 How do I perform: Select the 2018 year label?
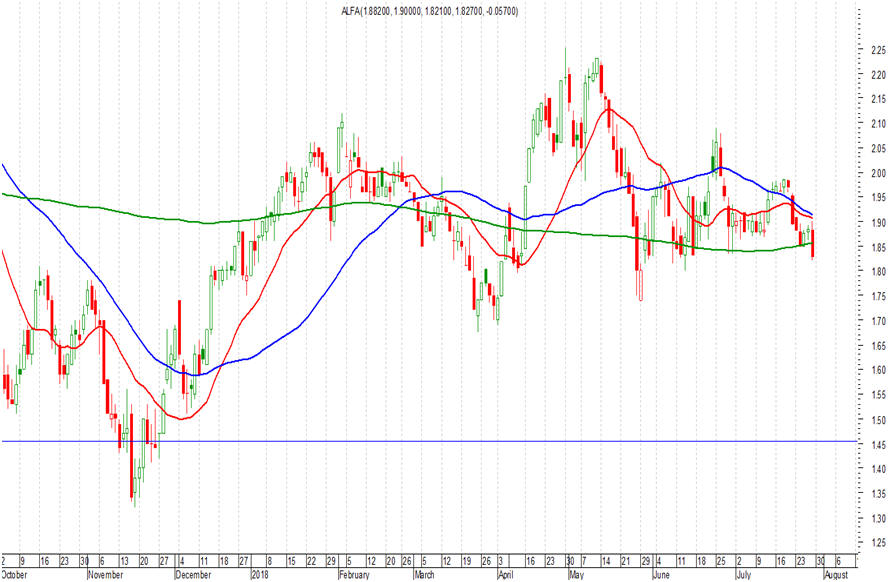260,575
